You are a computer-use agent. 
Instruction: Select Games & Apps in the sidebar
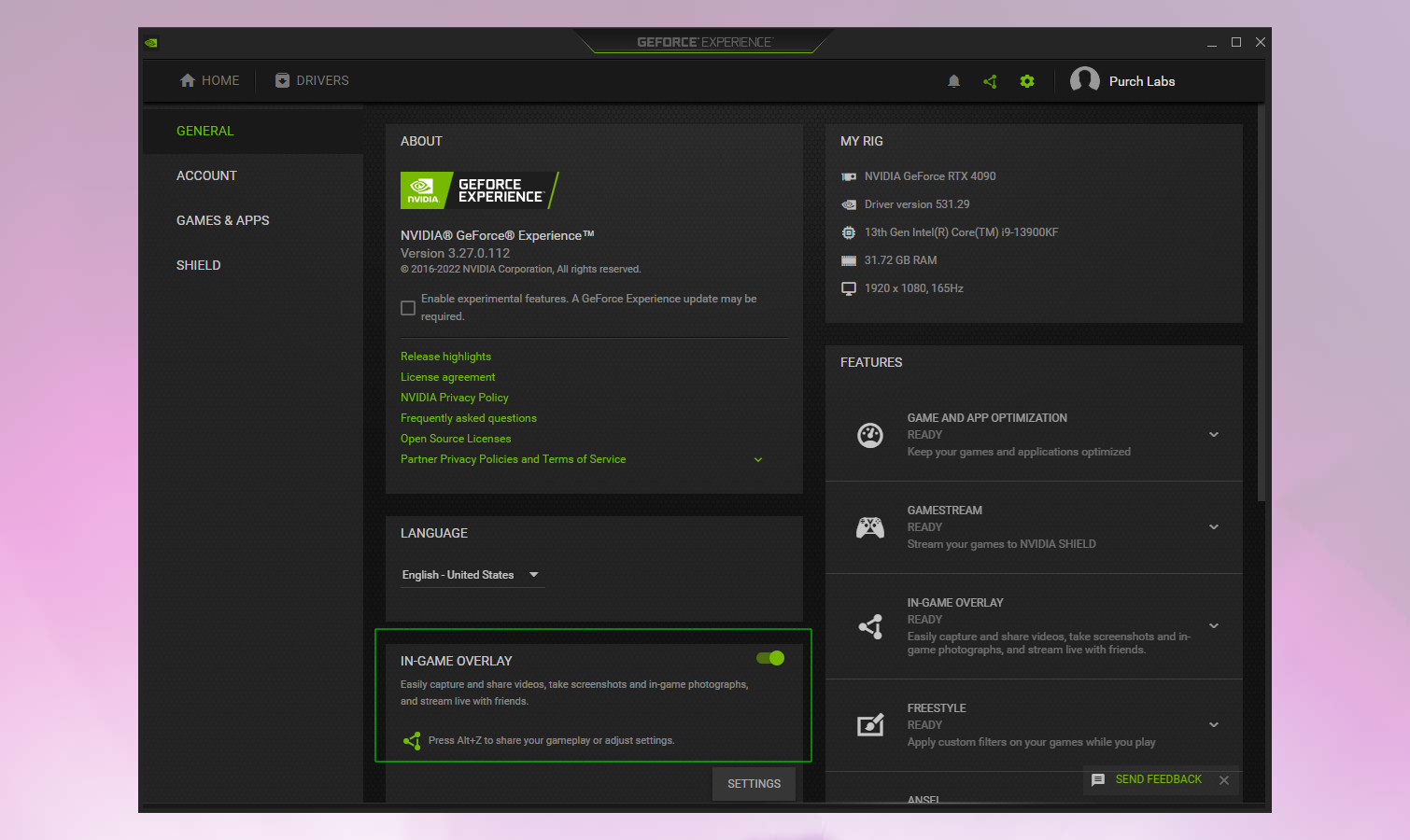tap(222, 220)
